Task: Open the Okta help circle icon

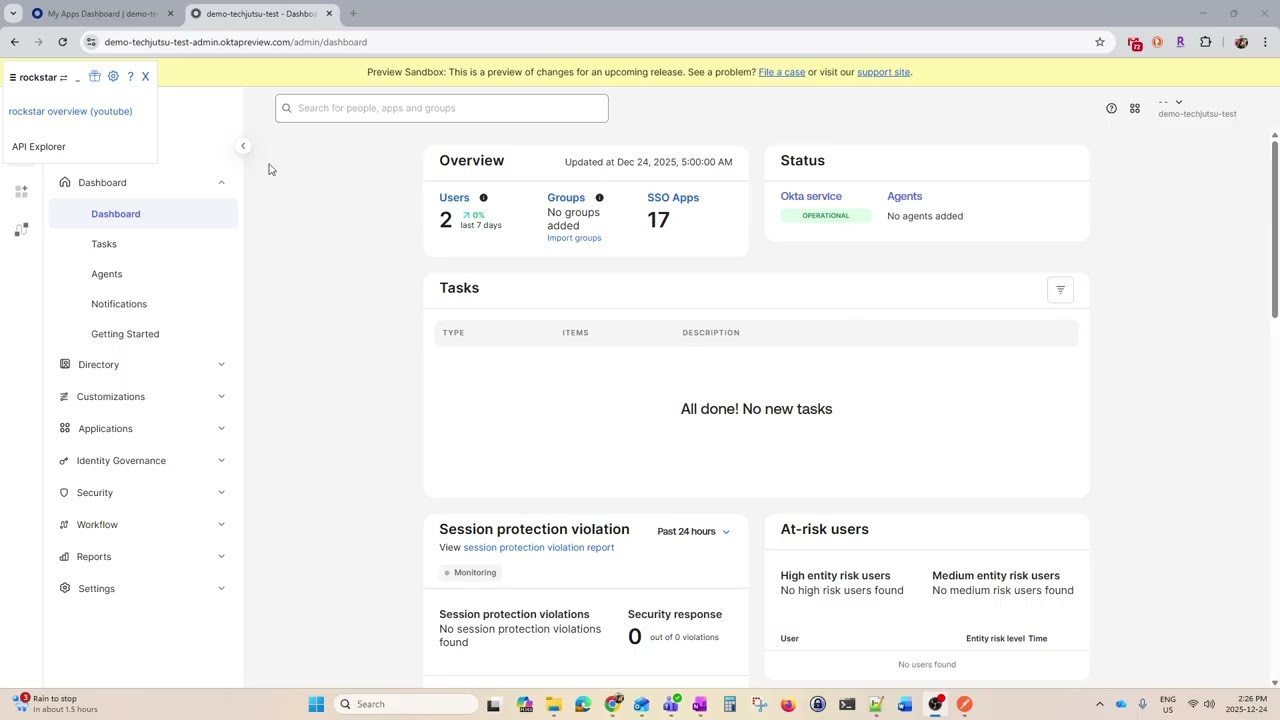Action: (1111, 108)
